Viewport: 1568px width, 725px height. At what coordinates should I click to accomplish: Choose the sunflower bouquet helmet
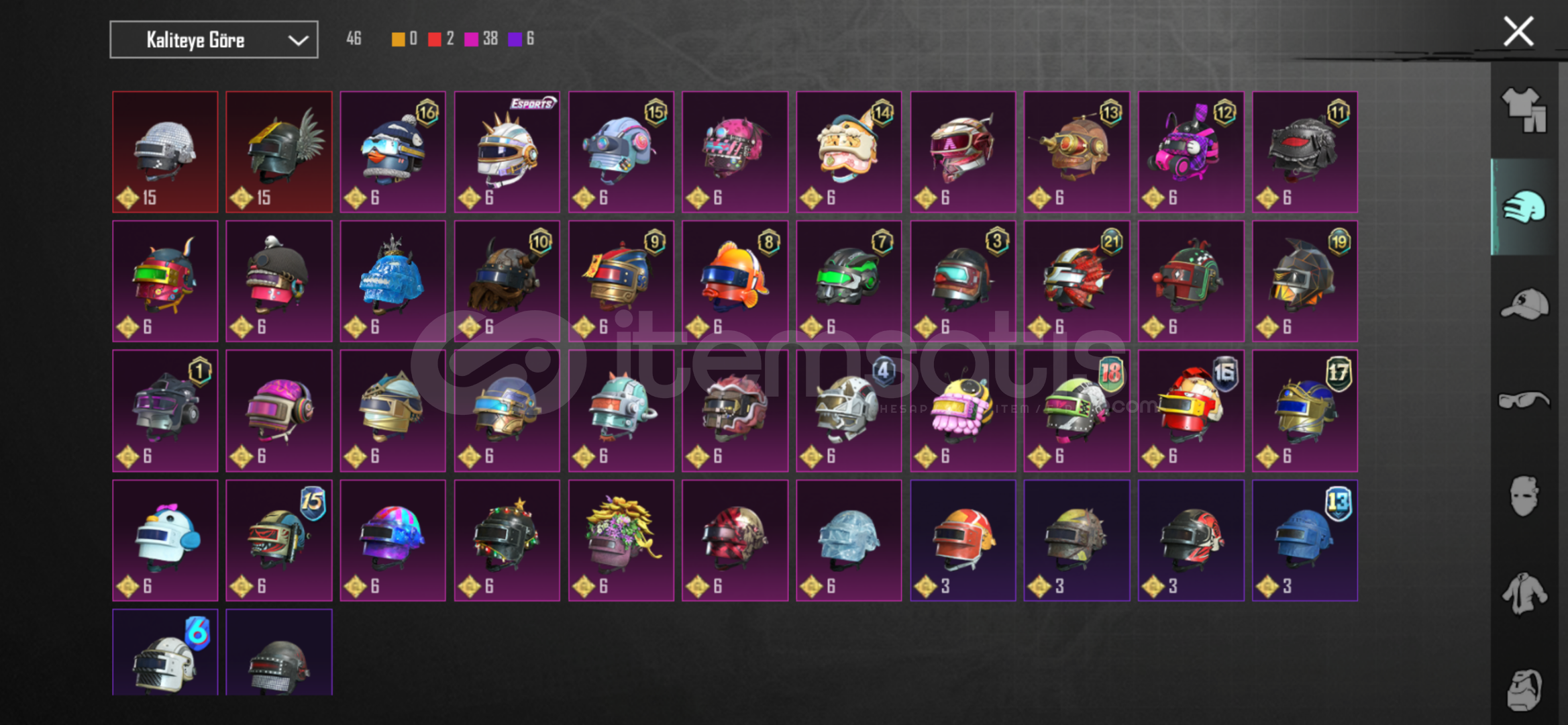pos(621,540)
